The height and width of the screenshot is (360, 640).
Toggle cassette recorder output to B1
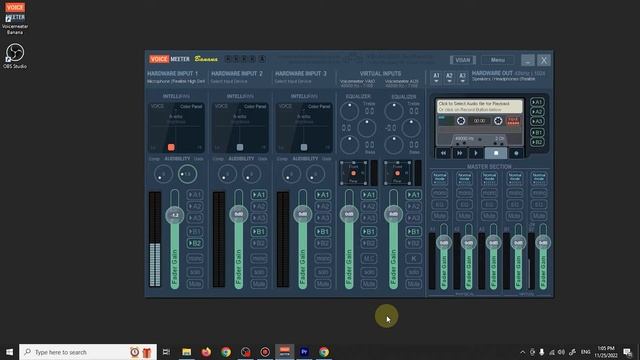(537, 133)
